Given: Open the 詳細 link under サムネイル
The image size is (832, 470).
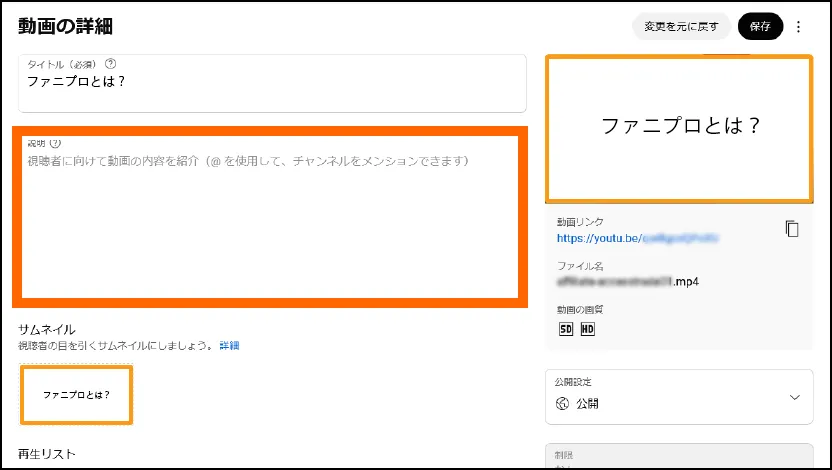Looking at the screenshot, I should (229, 346).
